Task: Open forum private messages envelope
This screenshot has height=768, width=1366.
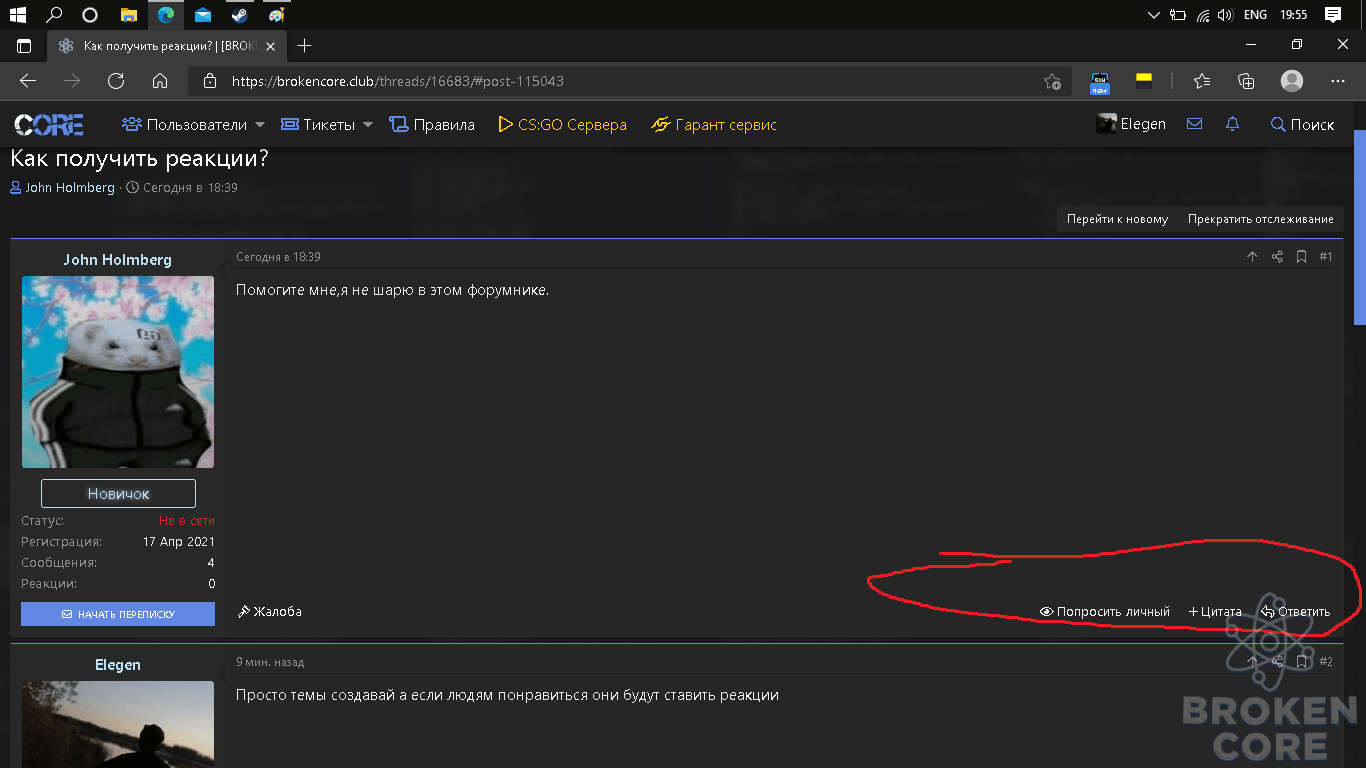Action: [1194, 124]
